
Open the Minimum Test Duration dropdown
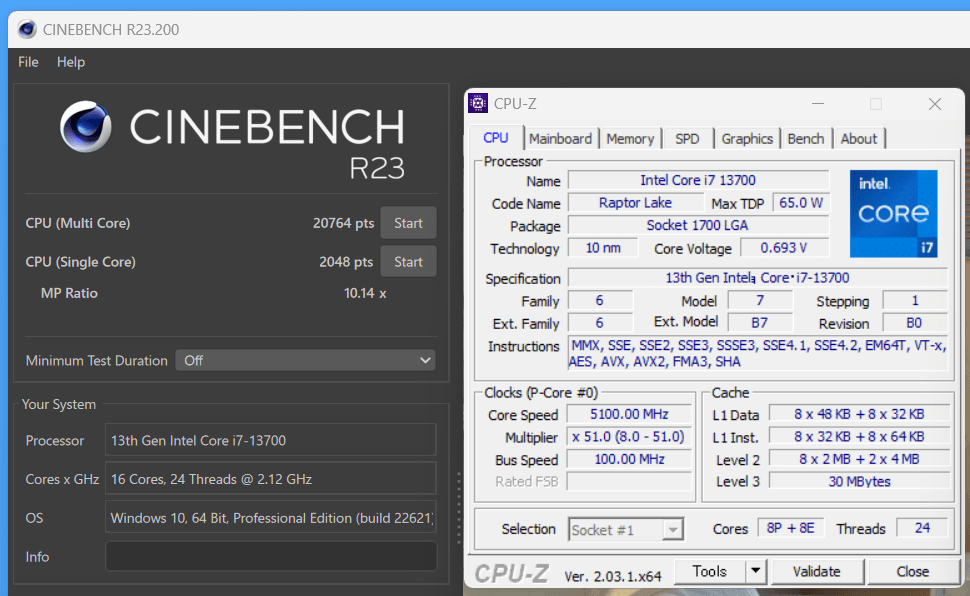point(306,360)
